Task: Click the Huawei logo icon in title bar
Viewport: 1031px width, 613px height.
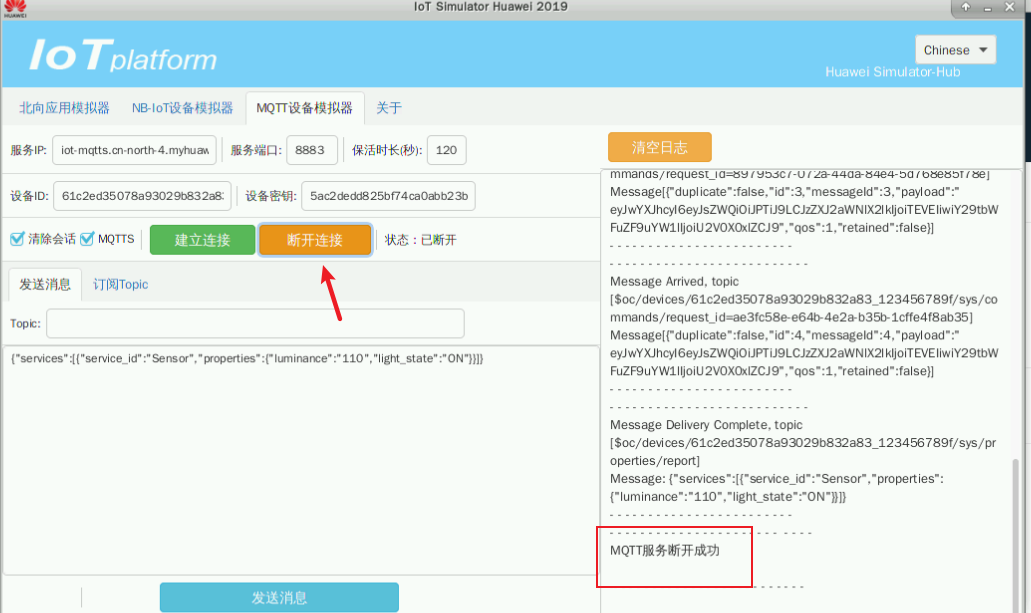Action: click(x=14, y=9)
